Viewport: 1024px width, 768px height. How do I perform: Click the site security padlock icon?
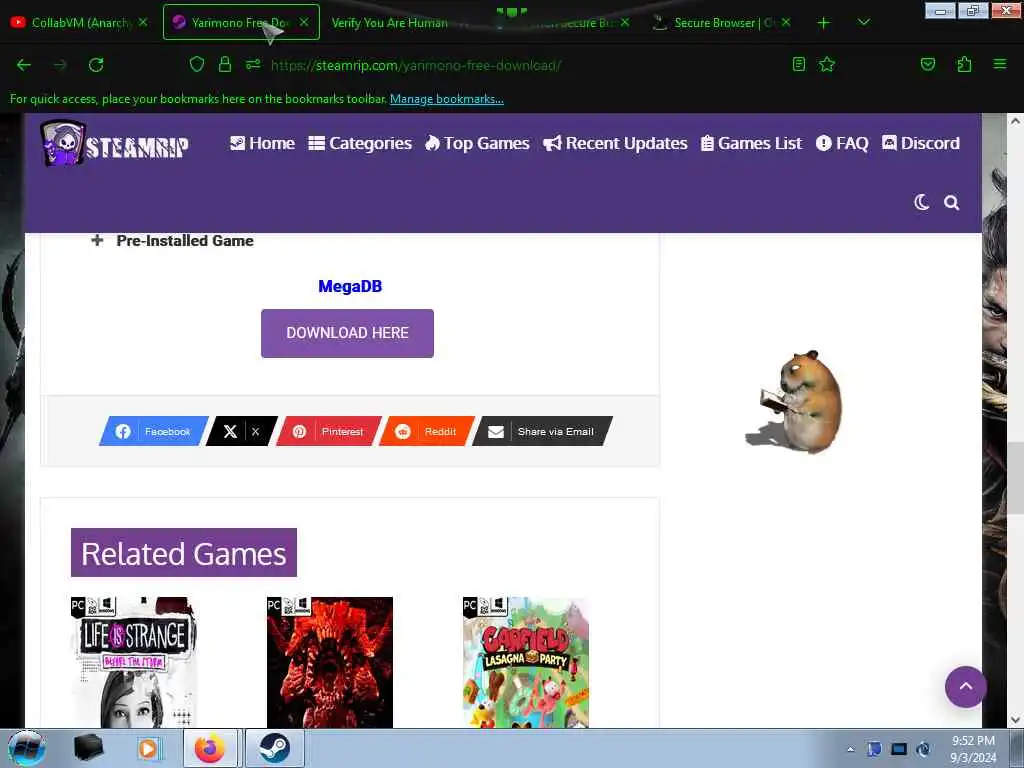225,64
